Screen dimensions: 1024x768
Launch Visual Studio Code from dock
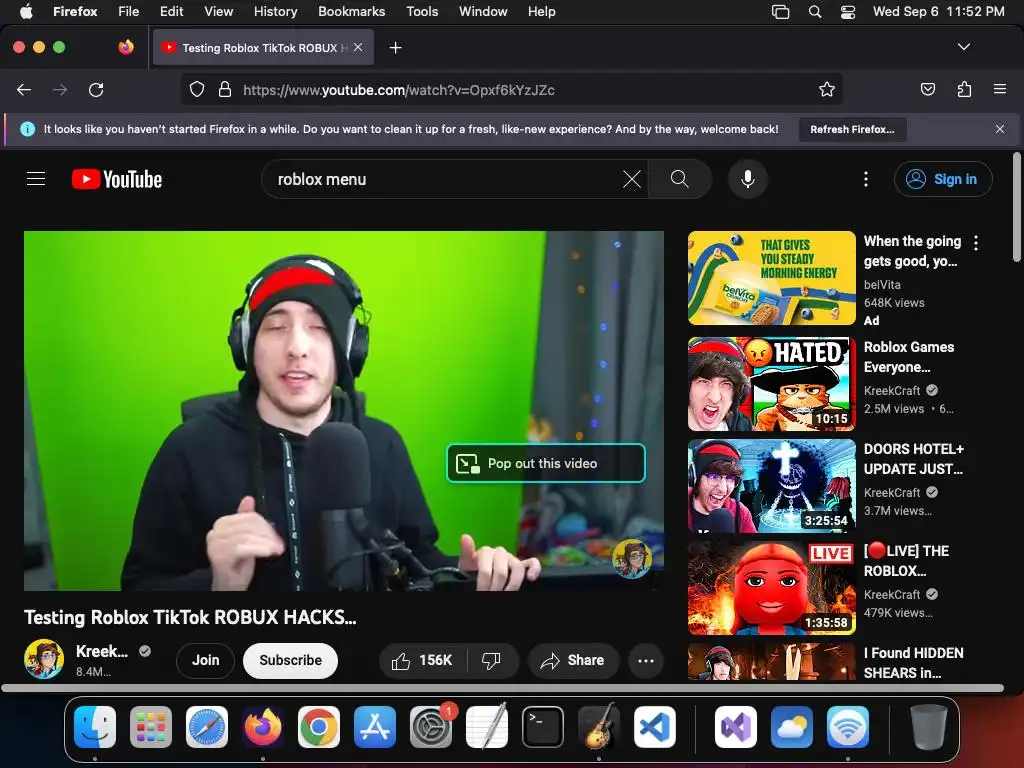coord(655,727)
